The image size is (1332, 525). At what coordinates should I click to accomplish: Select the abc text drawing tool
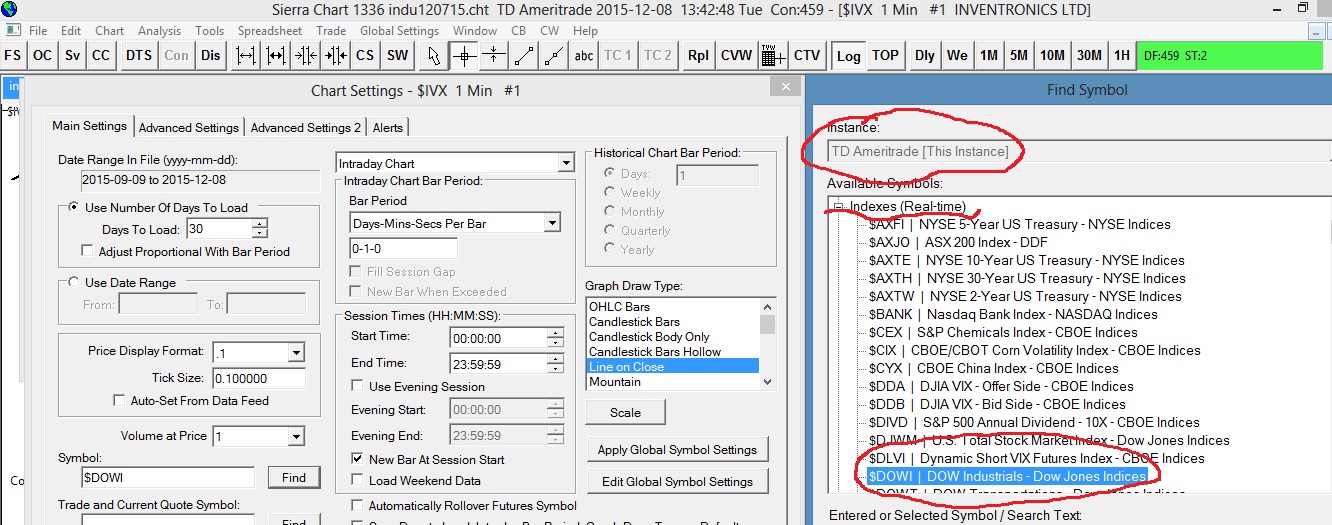(x=584, y=55)
